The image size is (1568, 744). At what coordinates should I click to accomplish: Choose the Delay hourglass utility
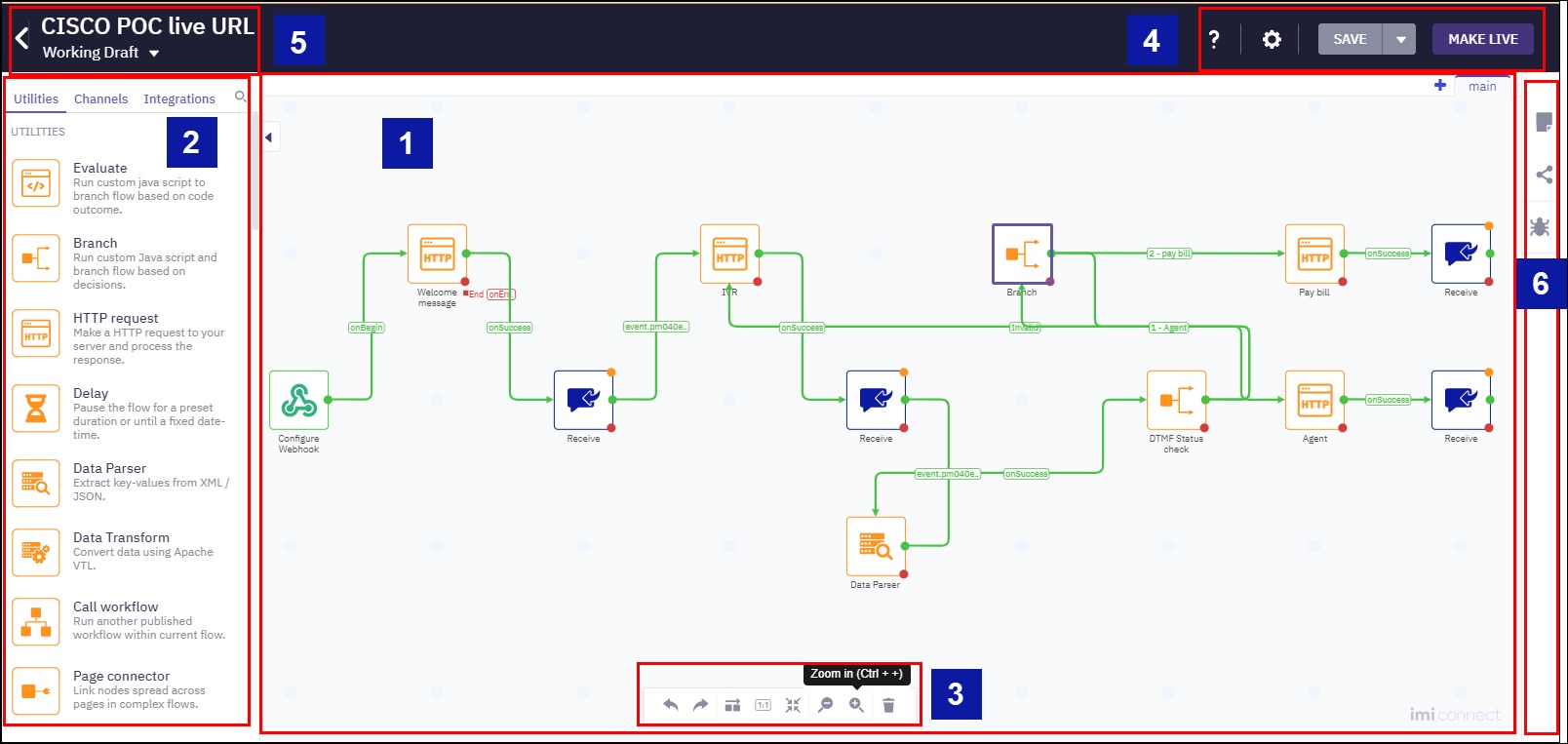point(36,409)
